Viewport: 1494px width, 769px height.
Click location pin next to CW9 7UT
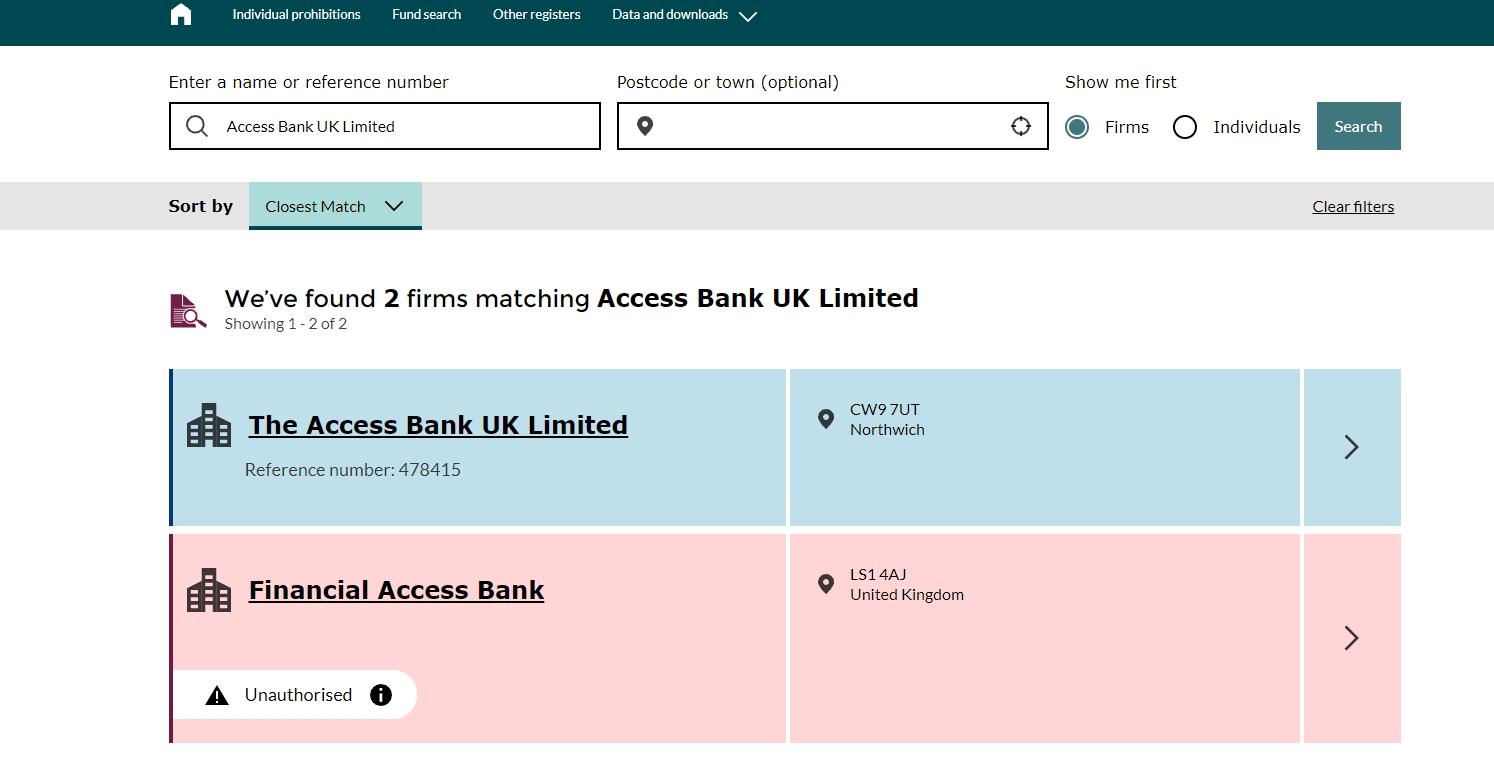[x=826, y=419]
